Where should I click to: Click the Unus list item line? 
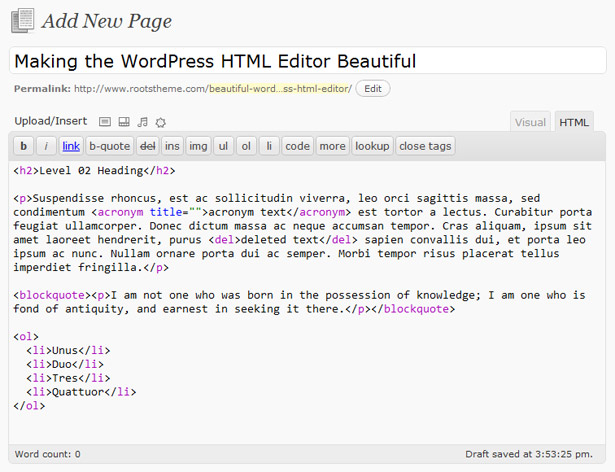[68, 350]
